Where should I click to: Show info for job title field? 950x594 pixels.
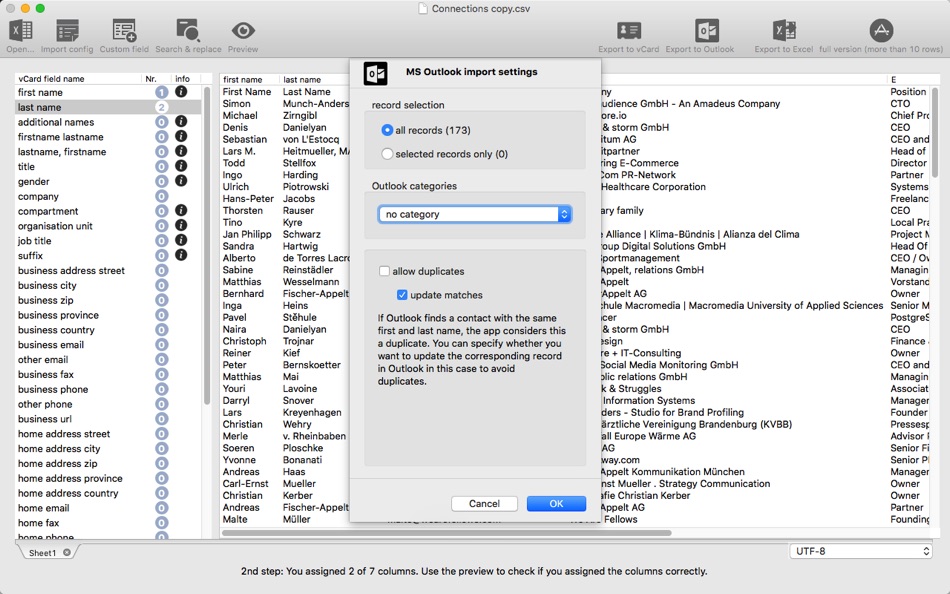point(181,240)
